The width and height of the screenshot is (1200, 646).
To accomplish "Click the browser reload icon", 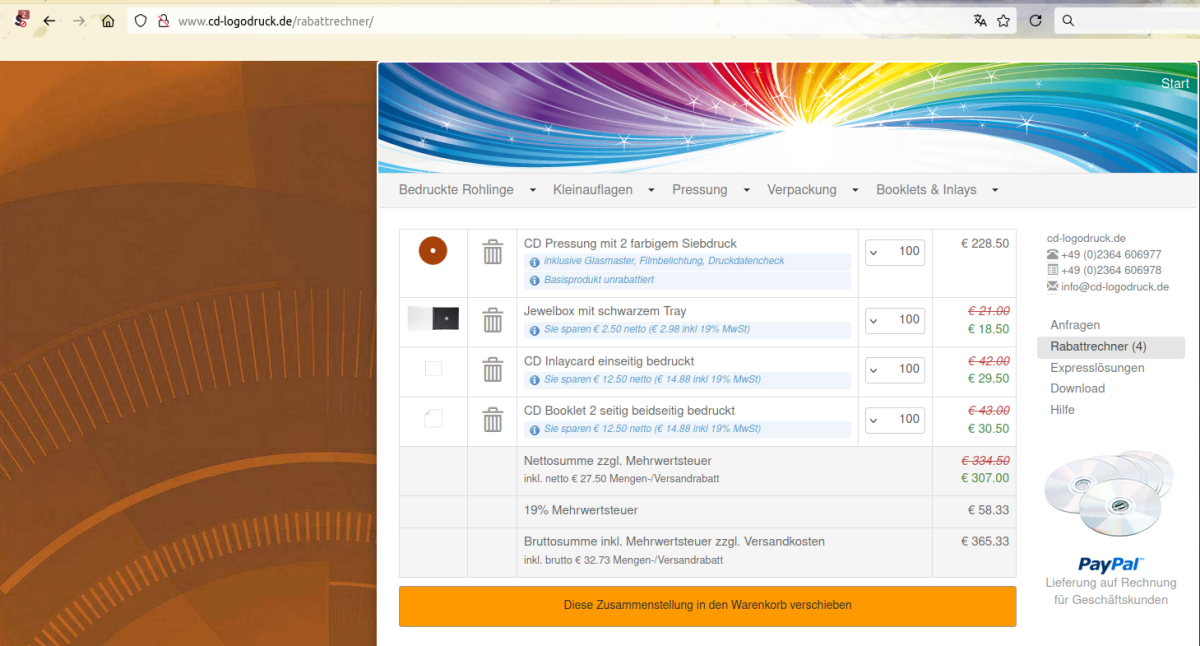I will (1035, 21).
